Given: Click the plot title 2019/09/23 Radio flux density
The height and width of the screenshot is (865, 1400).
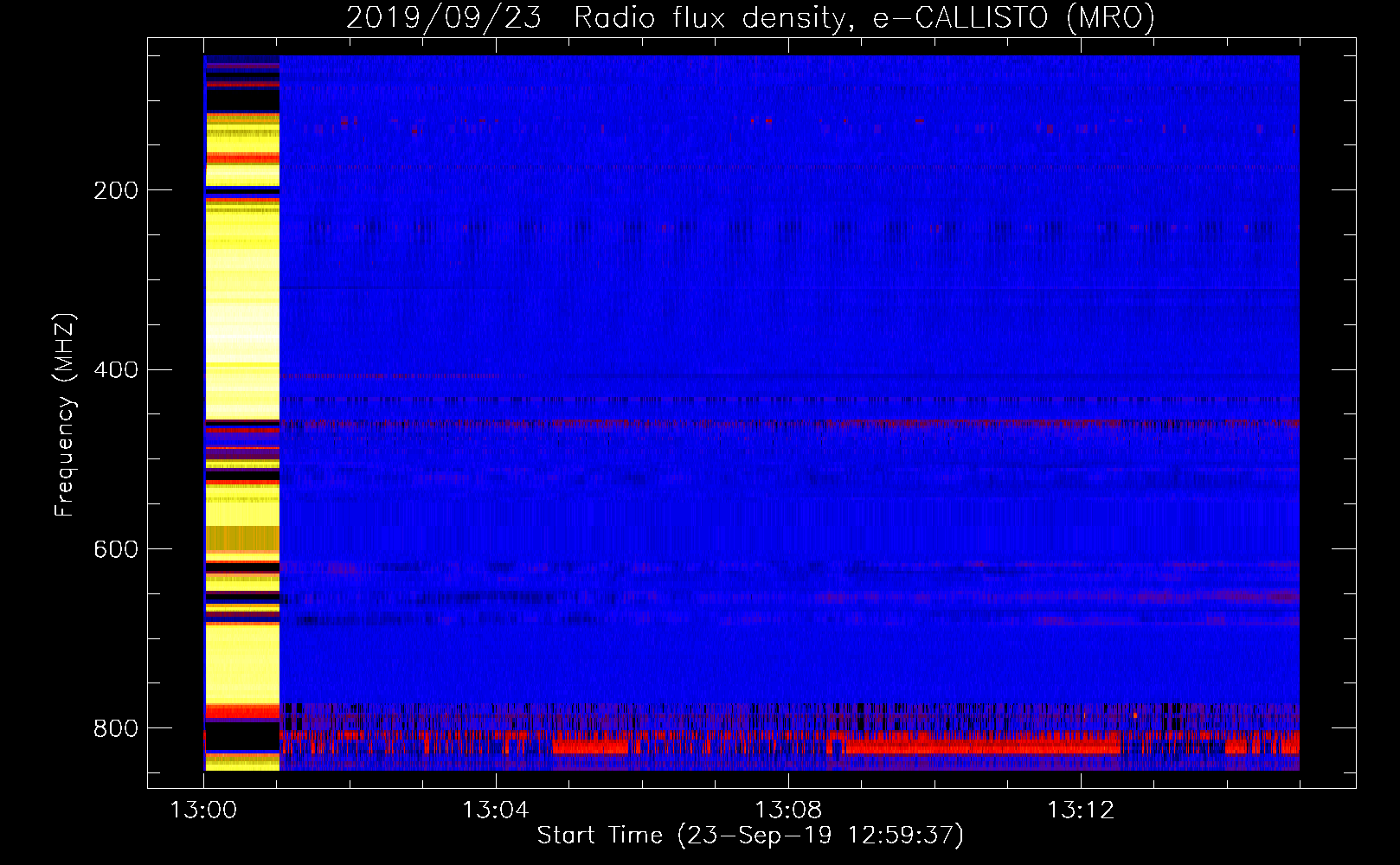Looking at the screenshot, I should (750, 17).
